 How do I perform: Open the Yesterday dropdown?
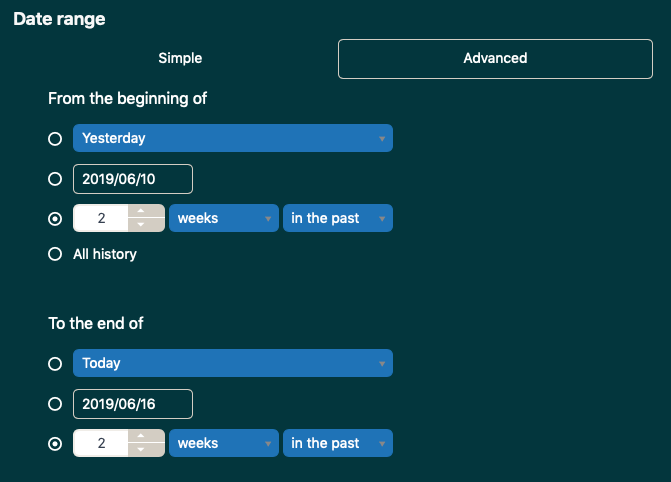[232, 138]
